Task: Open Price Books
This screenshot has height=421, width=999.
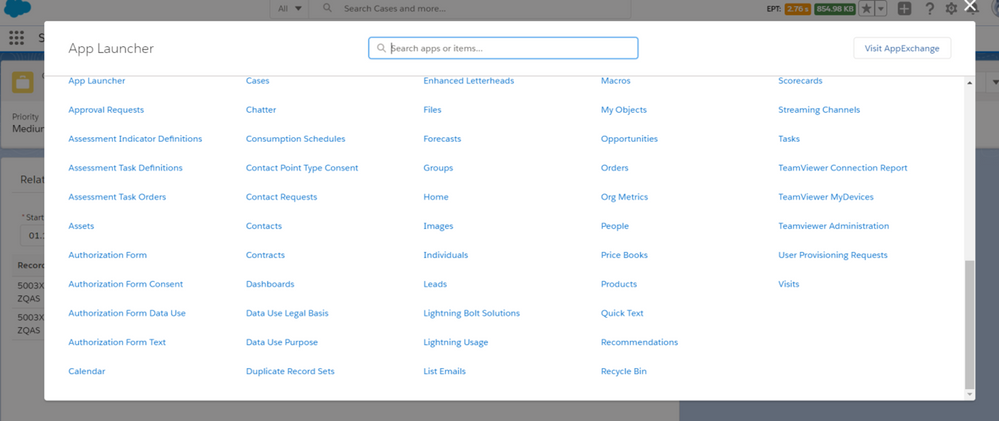Action: (624, 255)
